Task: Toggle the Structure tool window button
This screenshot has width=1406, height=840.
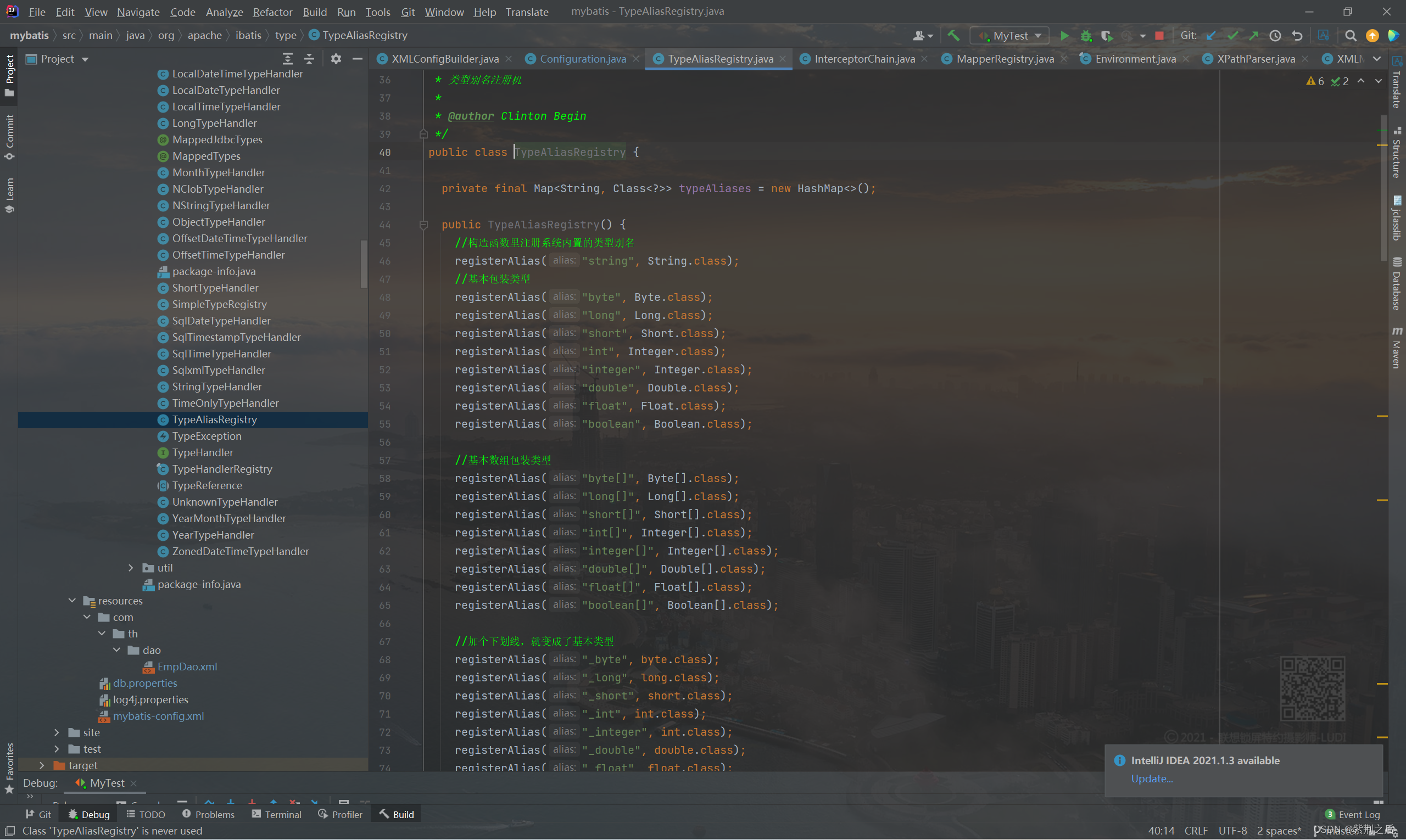Action: 1397,153
